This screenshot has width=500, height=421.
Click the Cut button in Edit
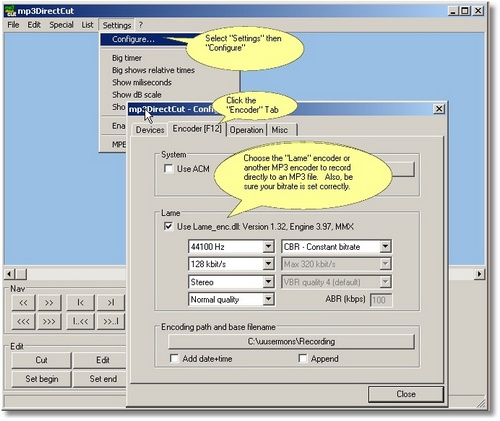(x=41, y=360)
